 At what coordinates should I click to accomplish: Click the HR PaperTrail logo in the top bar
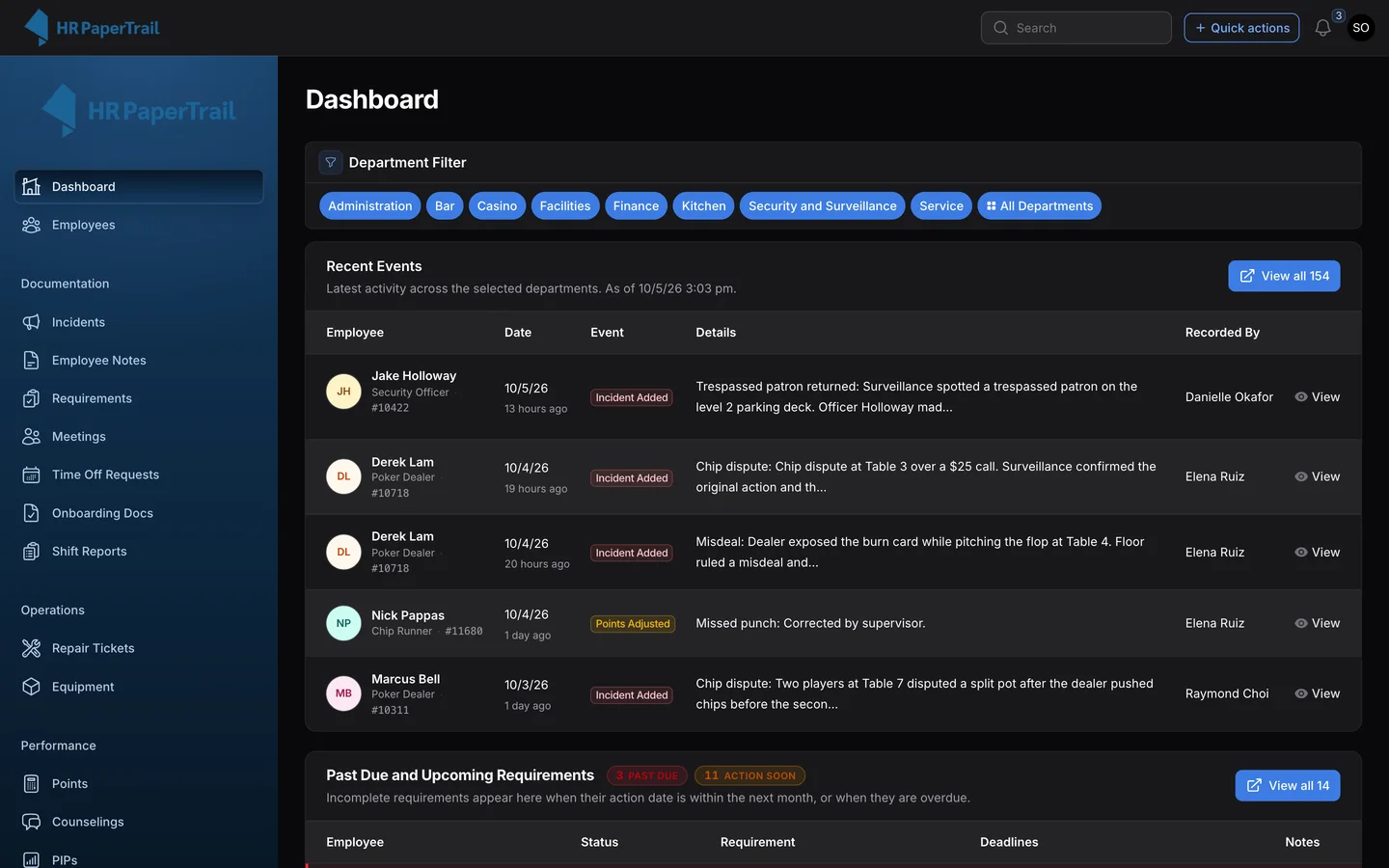(92, 28)
